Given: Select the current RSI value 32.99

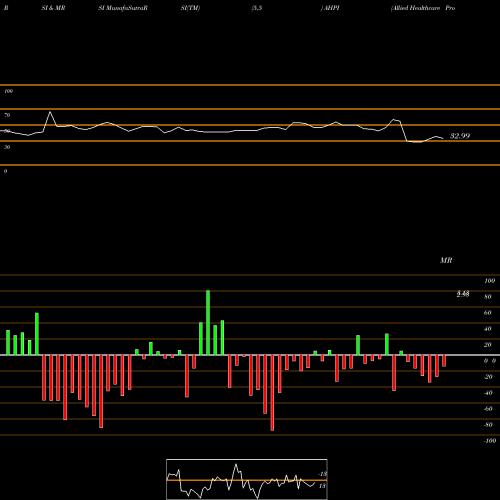Looking at the screenshot, I should tap(460, 136).
